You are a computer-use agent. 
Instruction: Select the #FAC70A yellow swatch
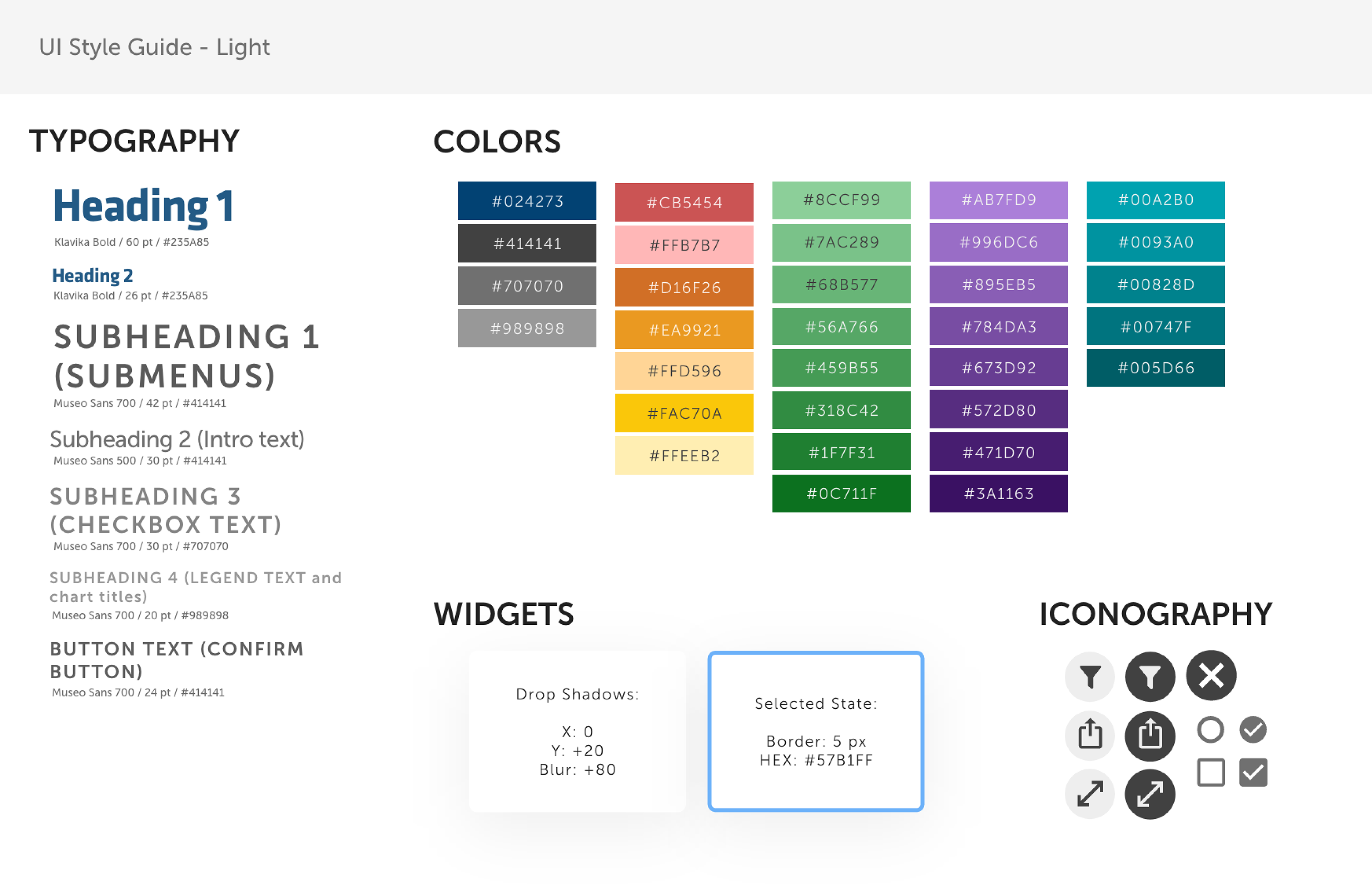point(684,413)
